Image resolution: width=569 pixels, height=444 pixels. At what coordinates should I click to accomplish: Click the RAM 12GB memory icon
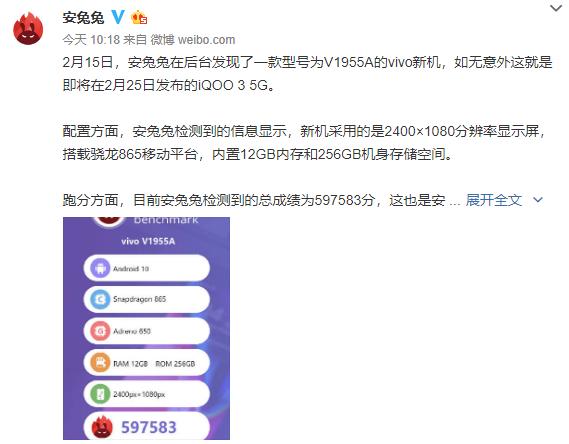[x=100, y=363]
